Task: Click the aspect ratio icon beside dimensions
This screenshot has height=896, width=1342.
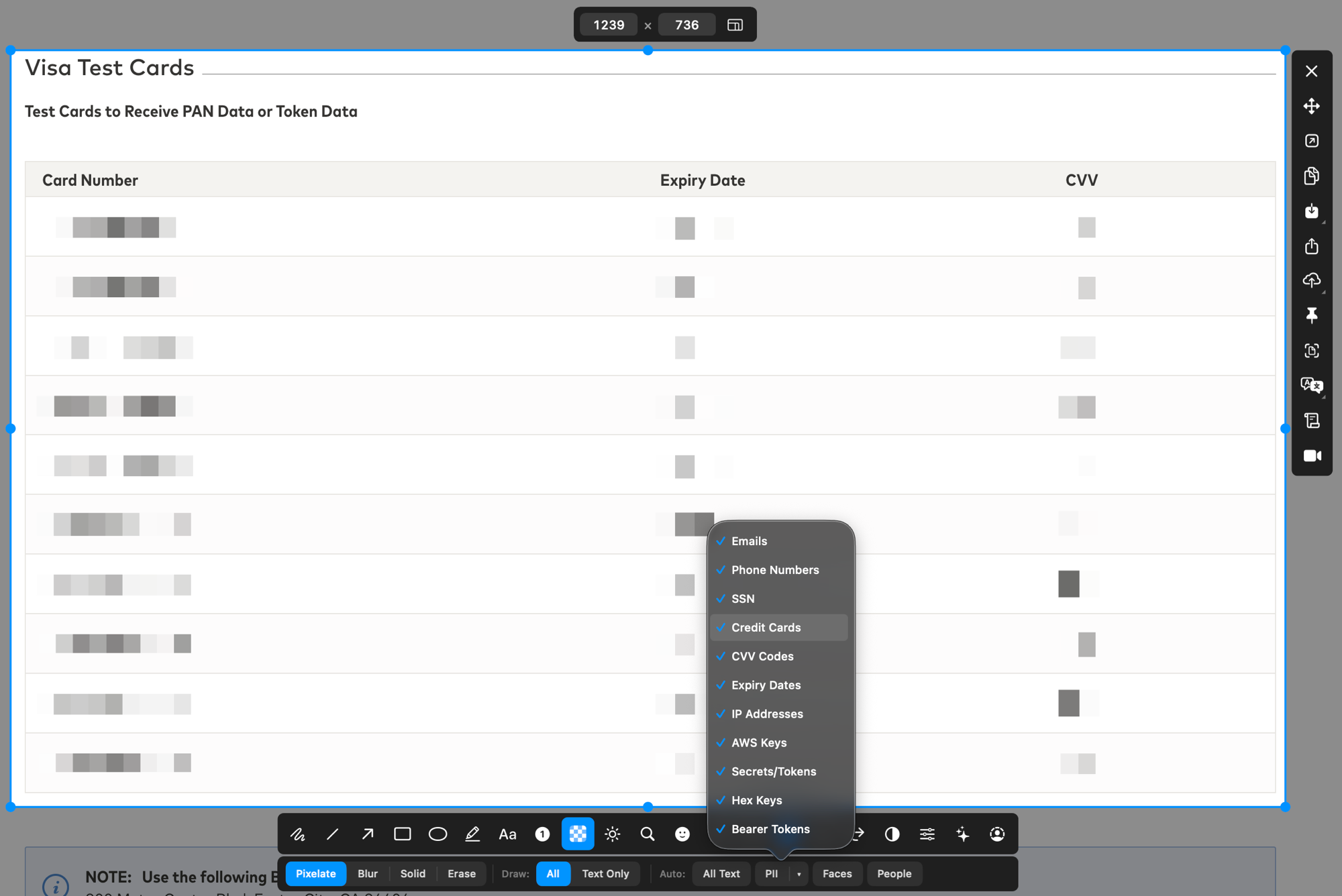Action: (735, 25)
